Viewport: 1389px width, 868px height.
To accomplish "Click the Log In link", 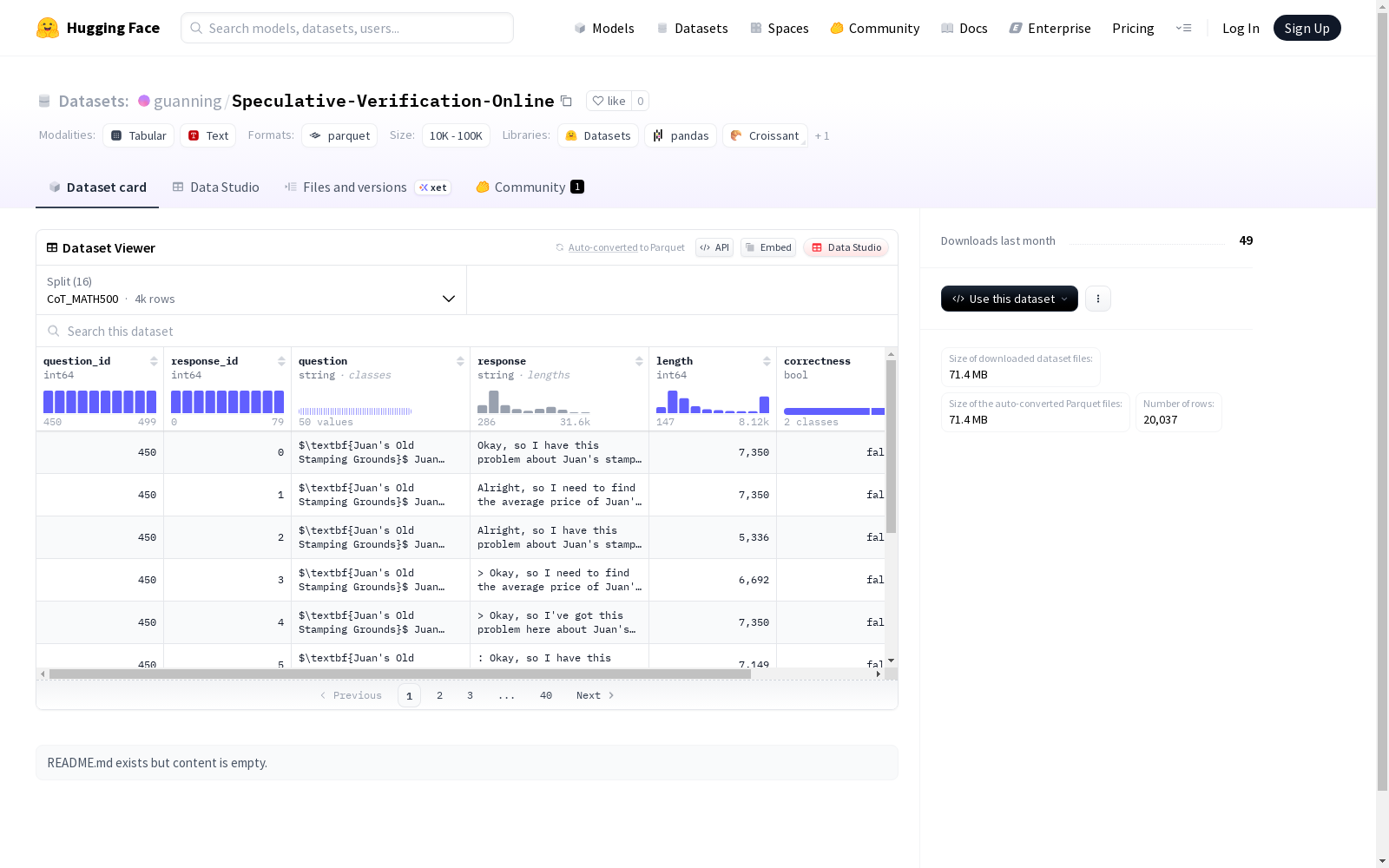I will coord(1241,28).
